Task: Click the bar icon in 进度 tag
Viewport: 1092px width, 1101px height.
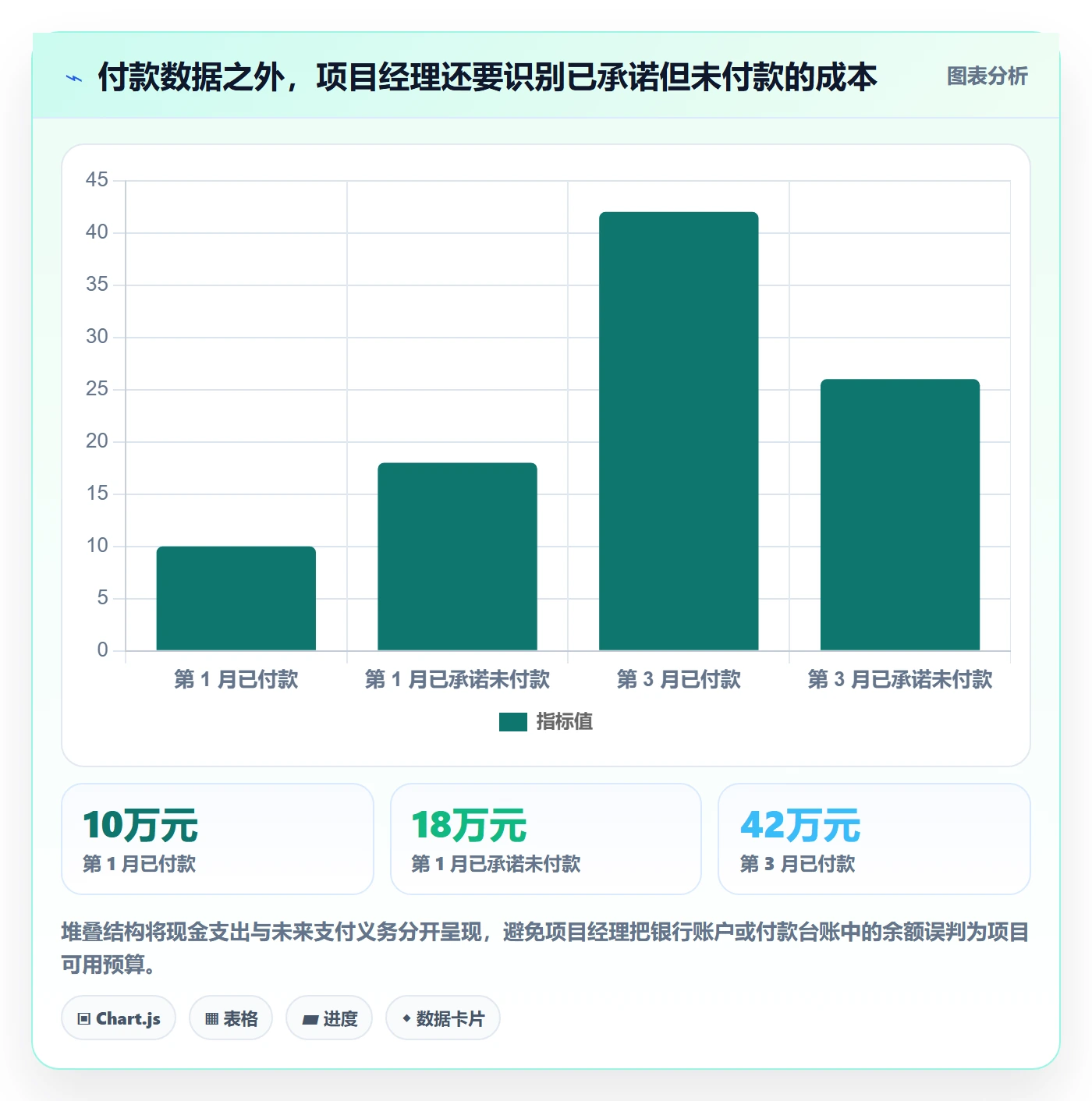Action: click(x=310, y=1020)
